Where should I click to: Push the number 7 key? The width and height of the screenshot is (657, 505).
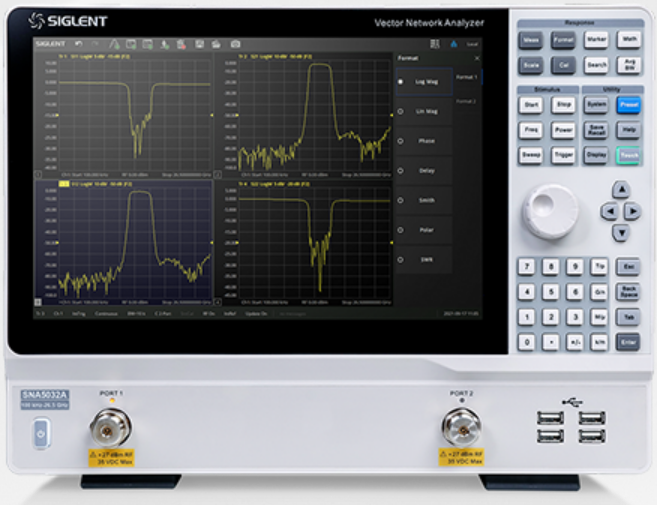pos(527,267)
